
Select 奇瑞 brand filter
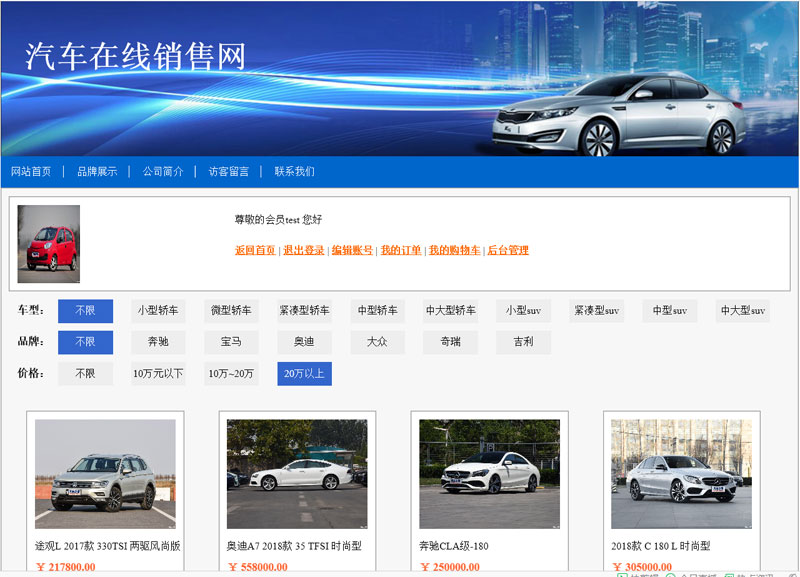[451, 342]
